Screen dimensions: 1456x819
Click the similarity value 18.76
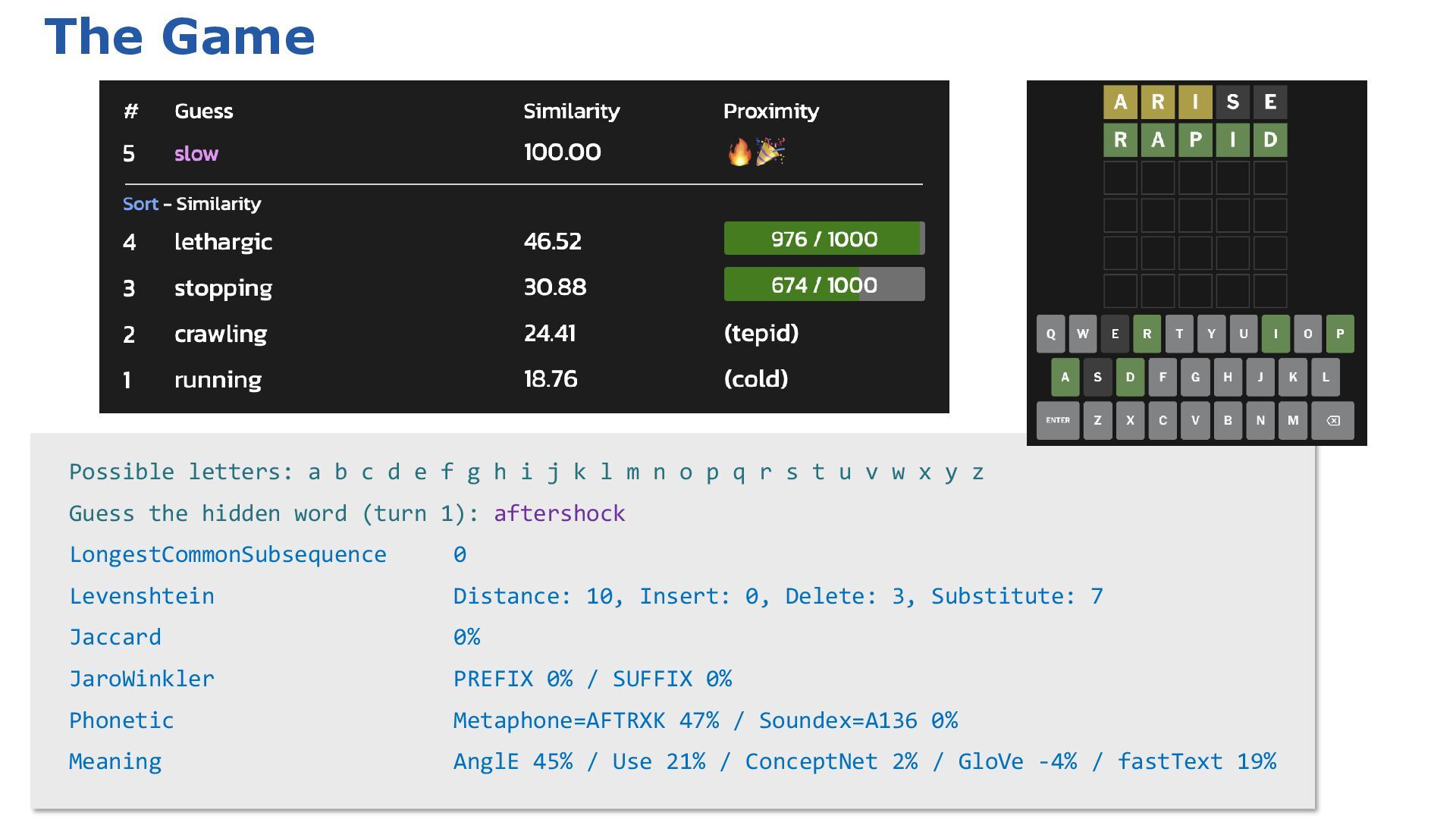point(551,378)
